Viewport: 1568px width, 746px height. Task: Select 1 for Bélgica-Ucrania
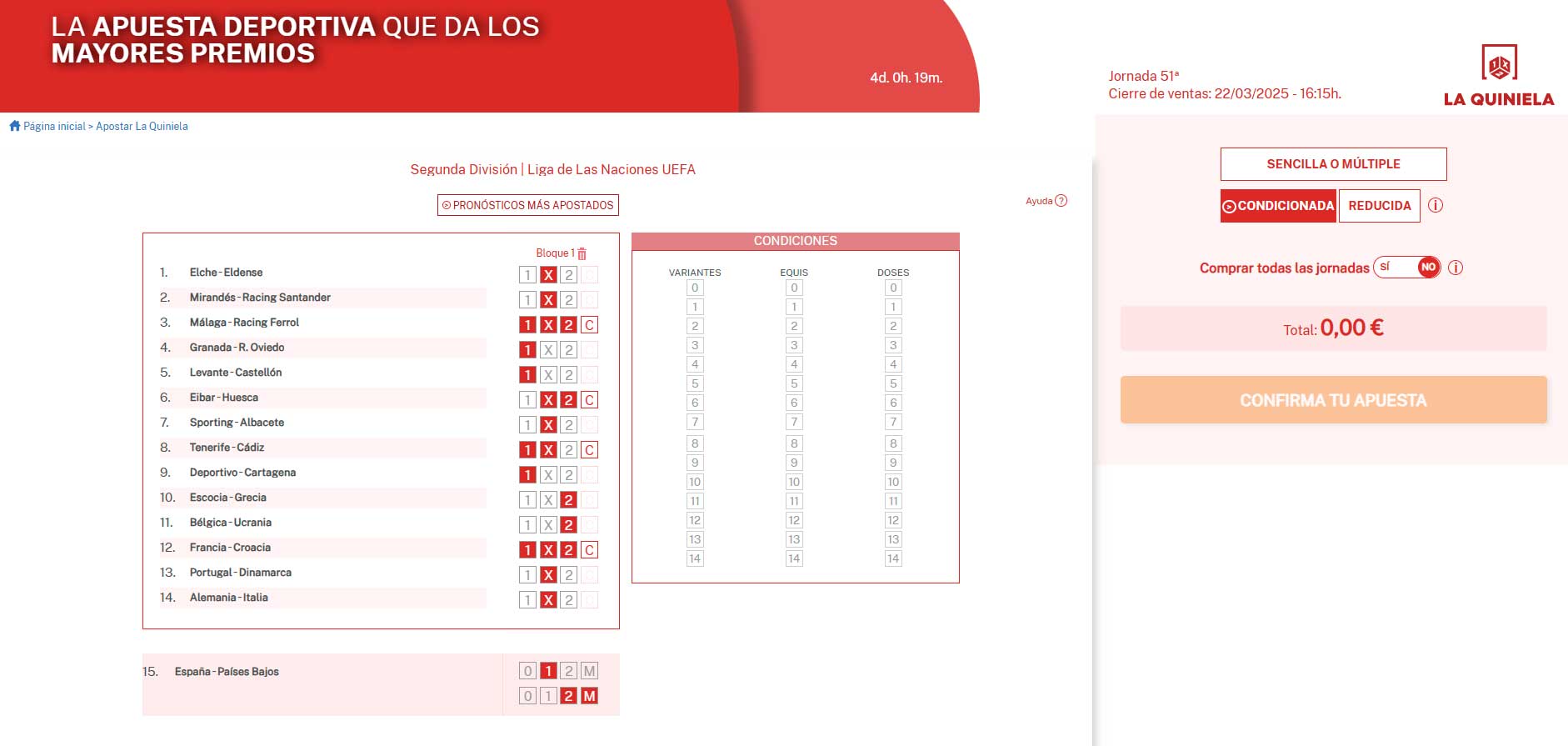527,525
